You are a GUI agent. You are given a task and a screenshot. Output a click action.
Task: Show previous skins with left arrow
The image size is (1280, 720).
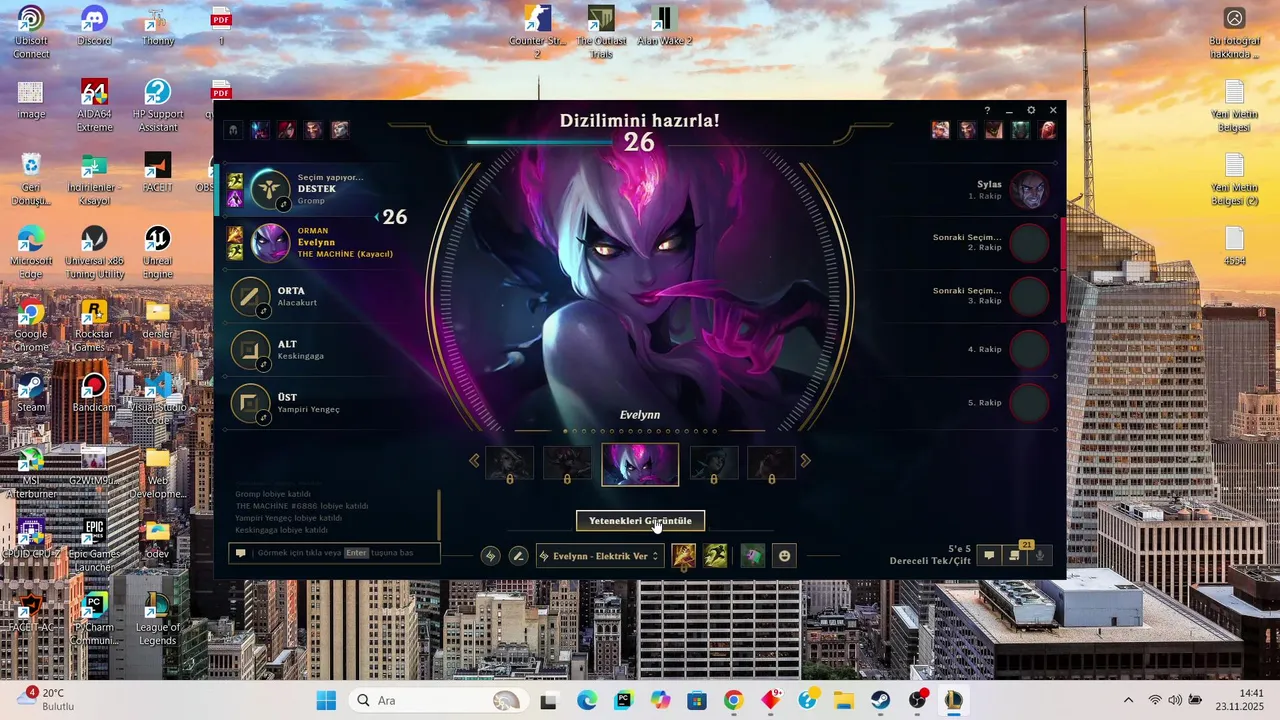click(474, 461)
